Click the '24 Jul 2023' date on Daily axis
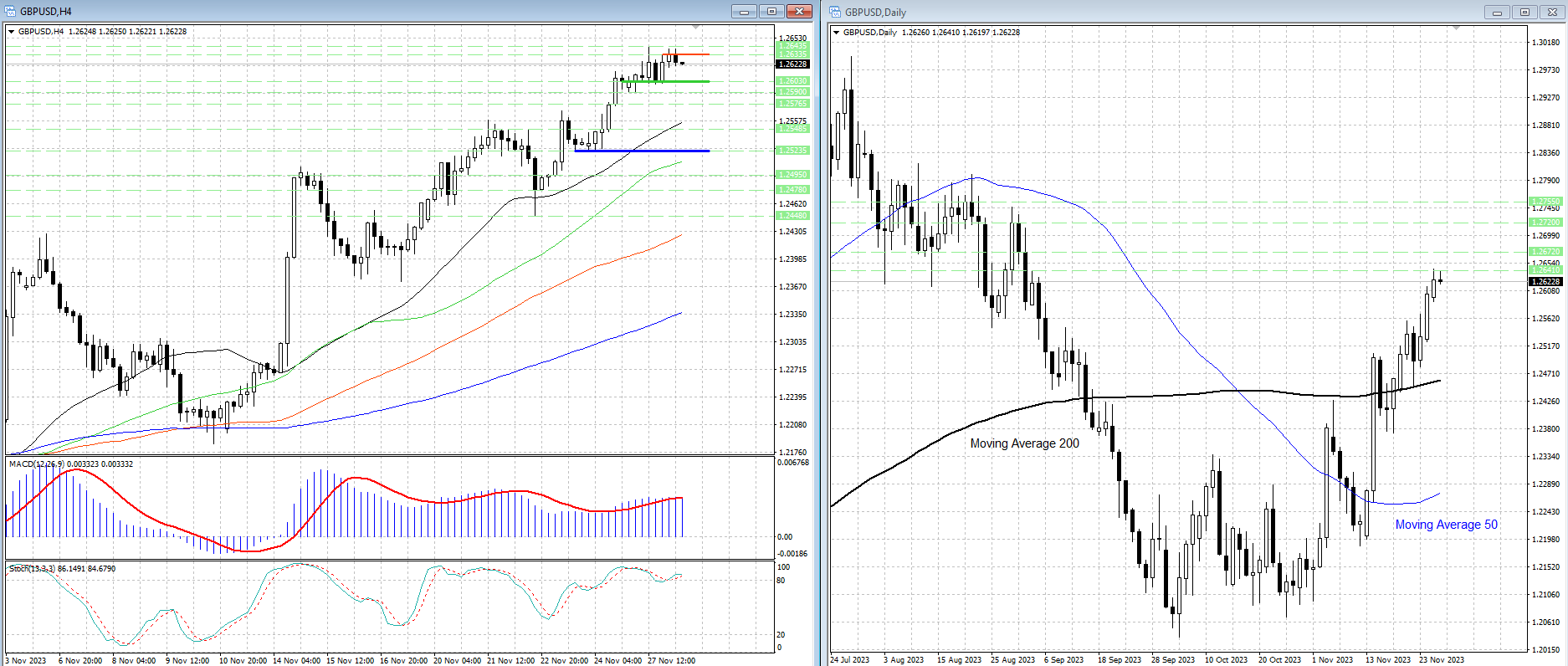Viewport: 1568px width, 666px height. pyautogui.click(x=850, y=660)
